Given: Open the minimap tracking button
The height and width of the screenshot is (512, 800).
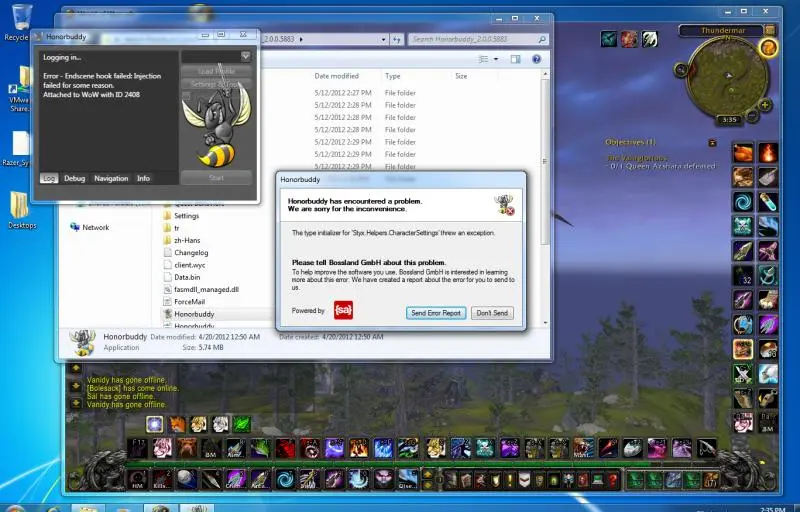Looking at the screenshot, I should (x=681, y=69).
